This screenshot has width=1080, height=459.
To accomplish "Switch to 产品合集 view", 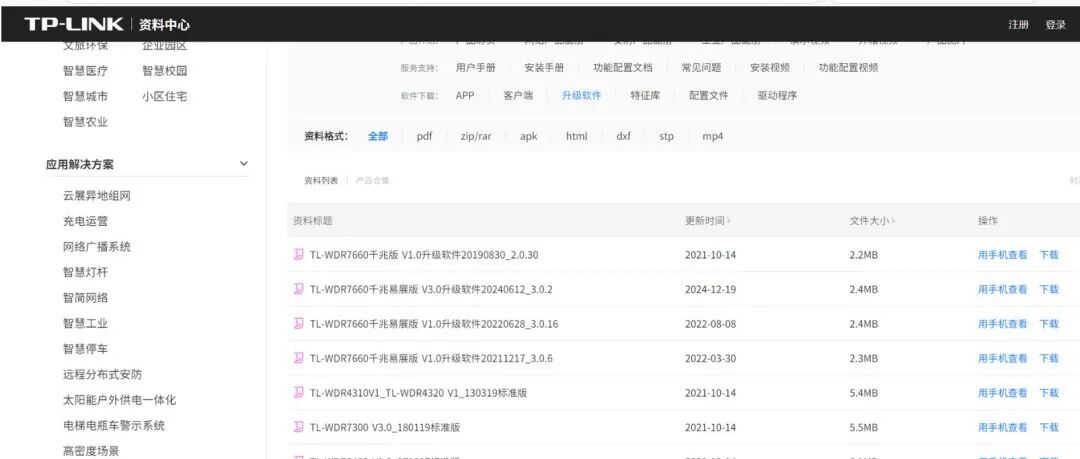I will (x=373, y=181).
